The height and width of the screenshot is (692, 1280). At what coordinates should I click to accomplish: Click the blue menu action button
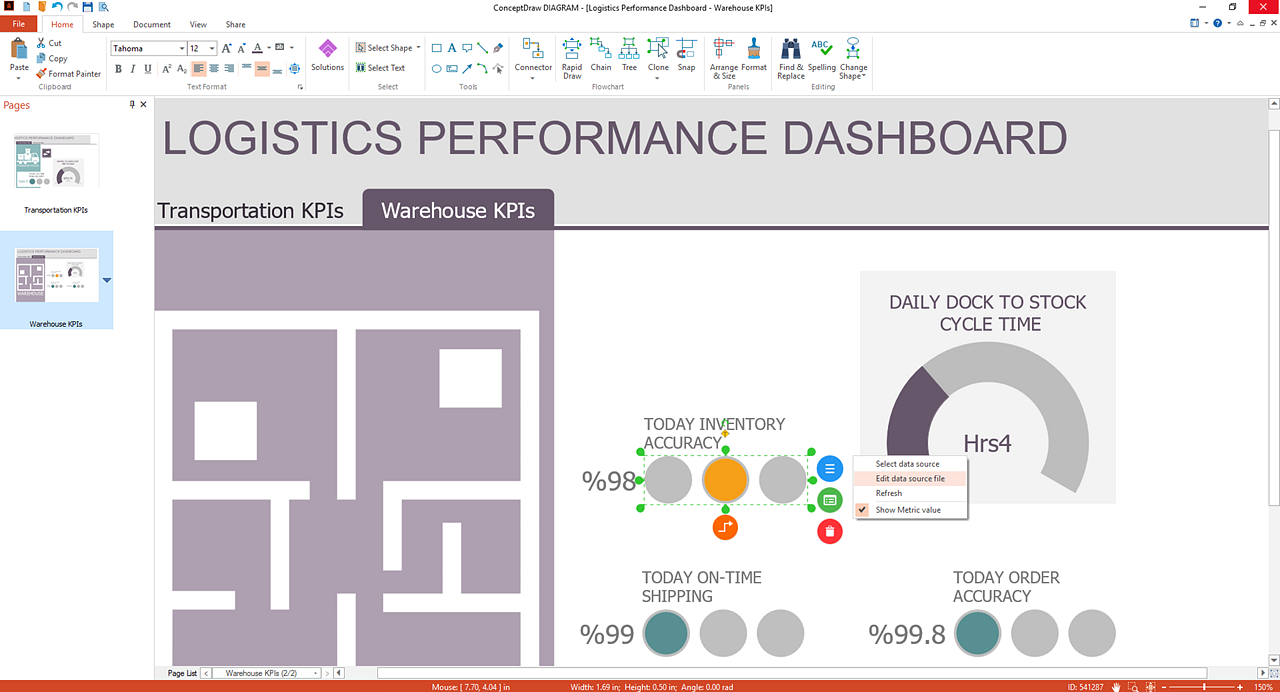coord(830,468)
